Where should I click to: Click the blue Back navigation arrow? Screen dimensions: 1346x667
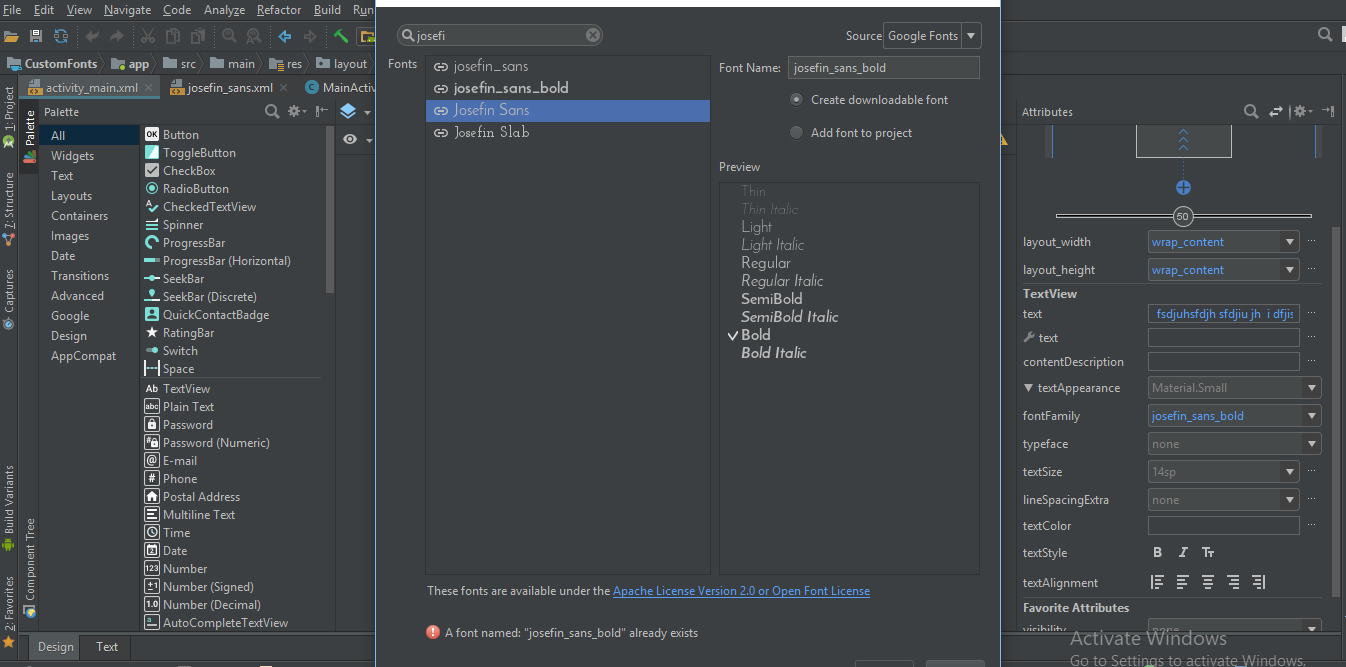284,36
